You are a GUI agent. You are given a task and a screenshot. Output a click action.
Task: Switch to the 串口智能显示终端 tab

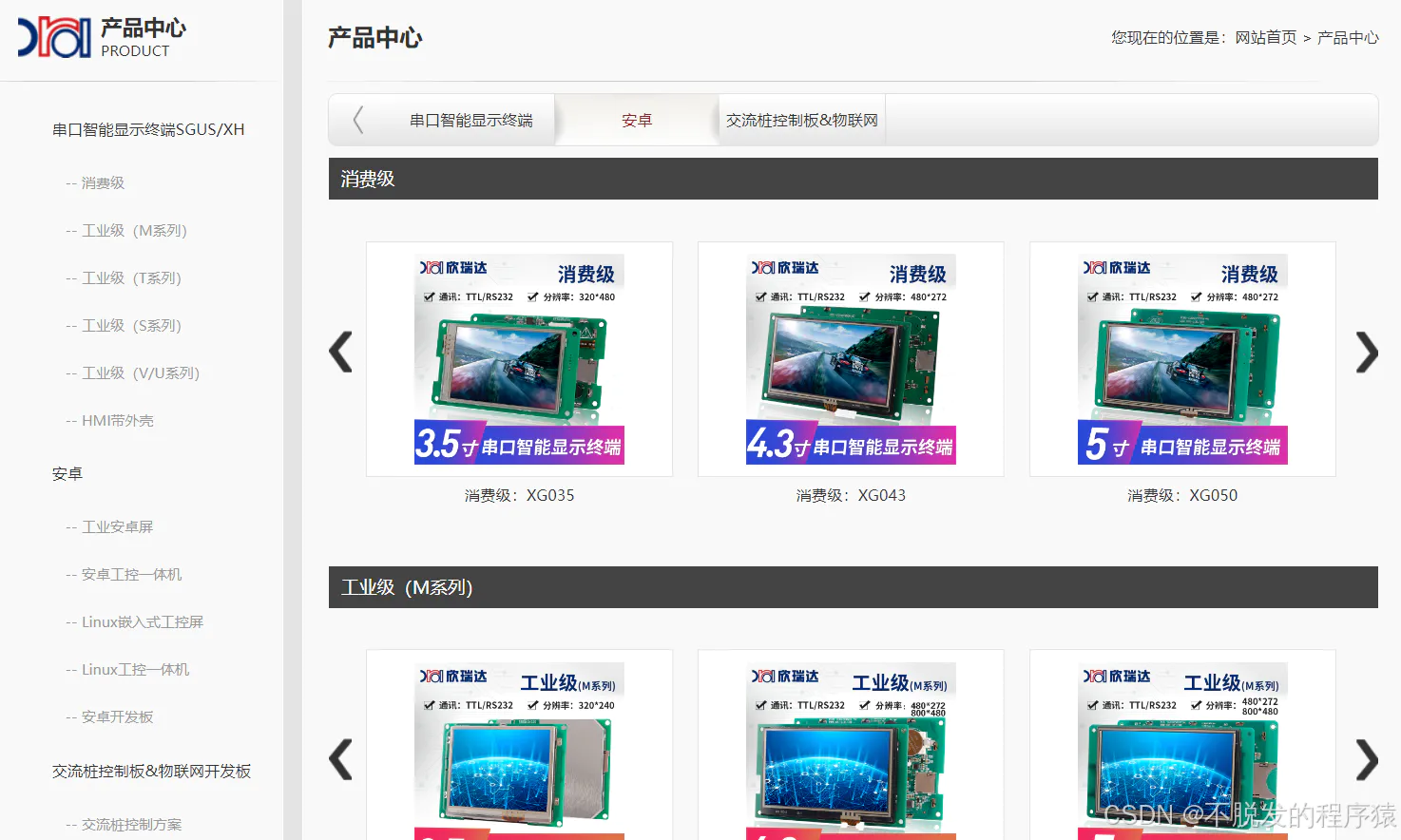[471, 121]
